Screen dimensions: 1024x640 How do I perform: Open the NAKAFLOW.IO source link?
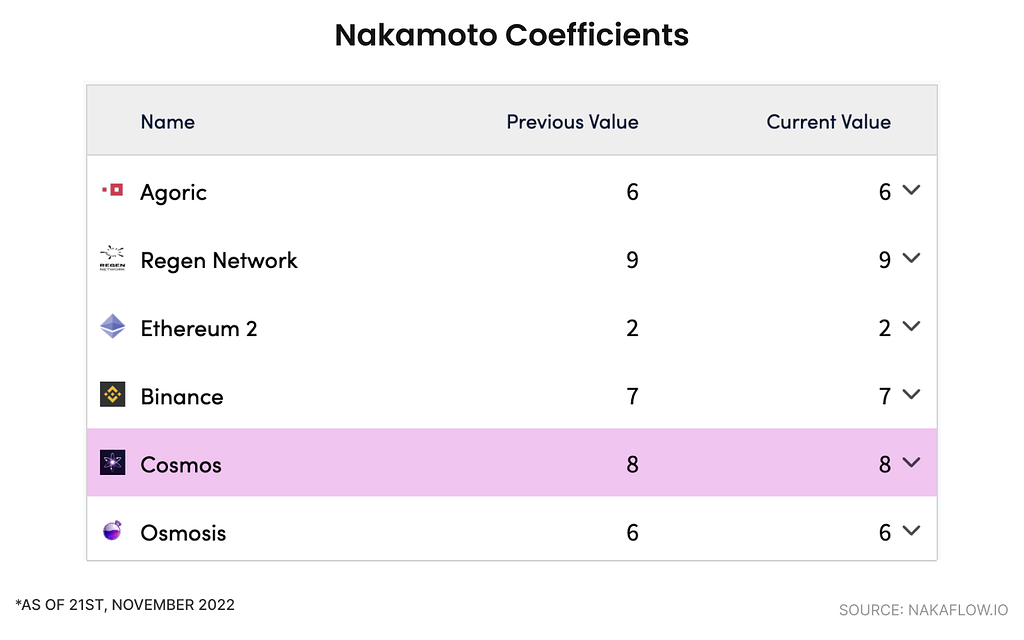coord(923,610)
